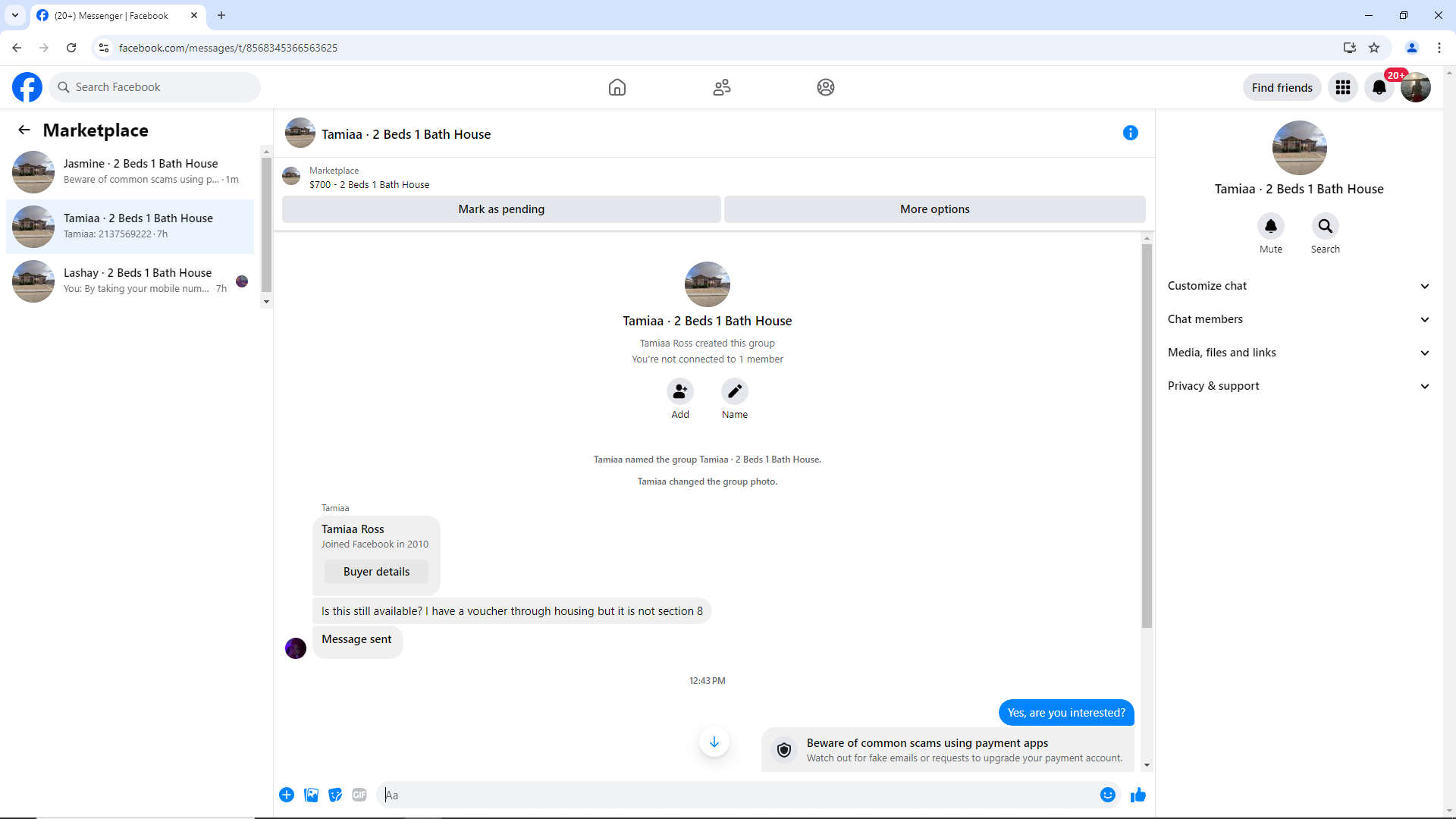This screenshot has height=819, width=1456.
Task: Mute the Tamiaa conversation
Action: [1271, 226]
